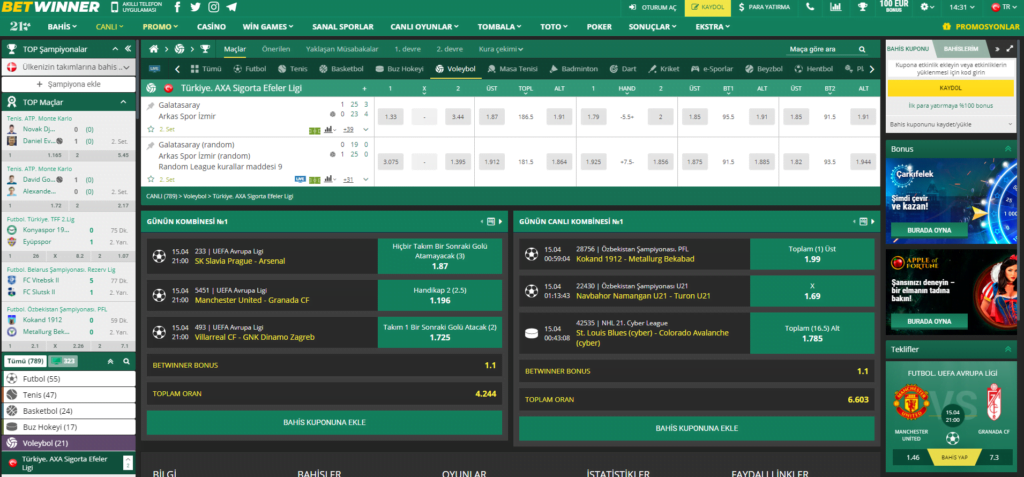Open the PROMOSYONLAR link
1024x477 pixels.
click(982, 27)
